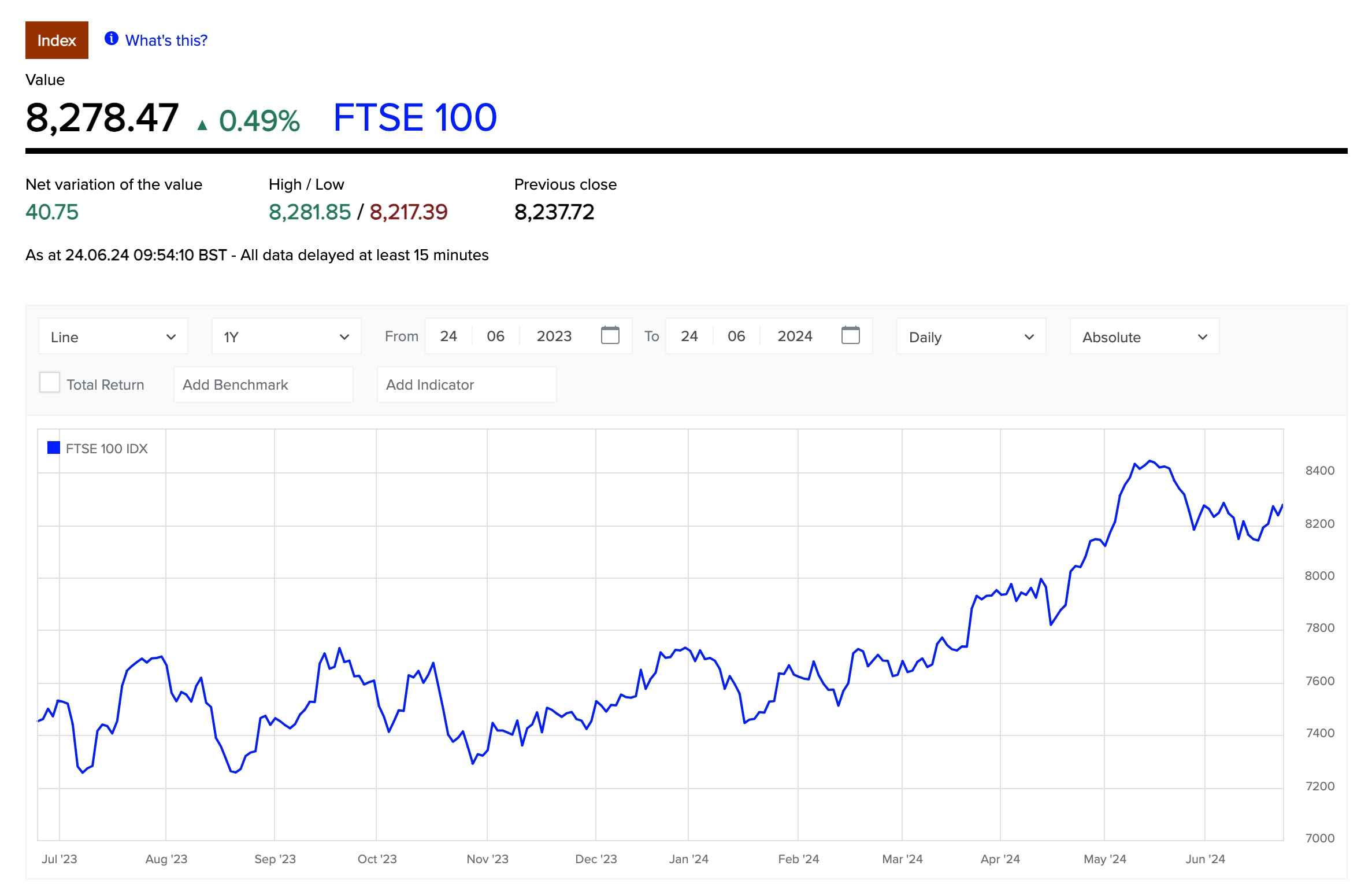Click the Add Benchmark field

(264, 384)
